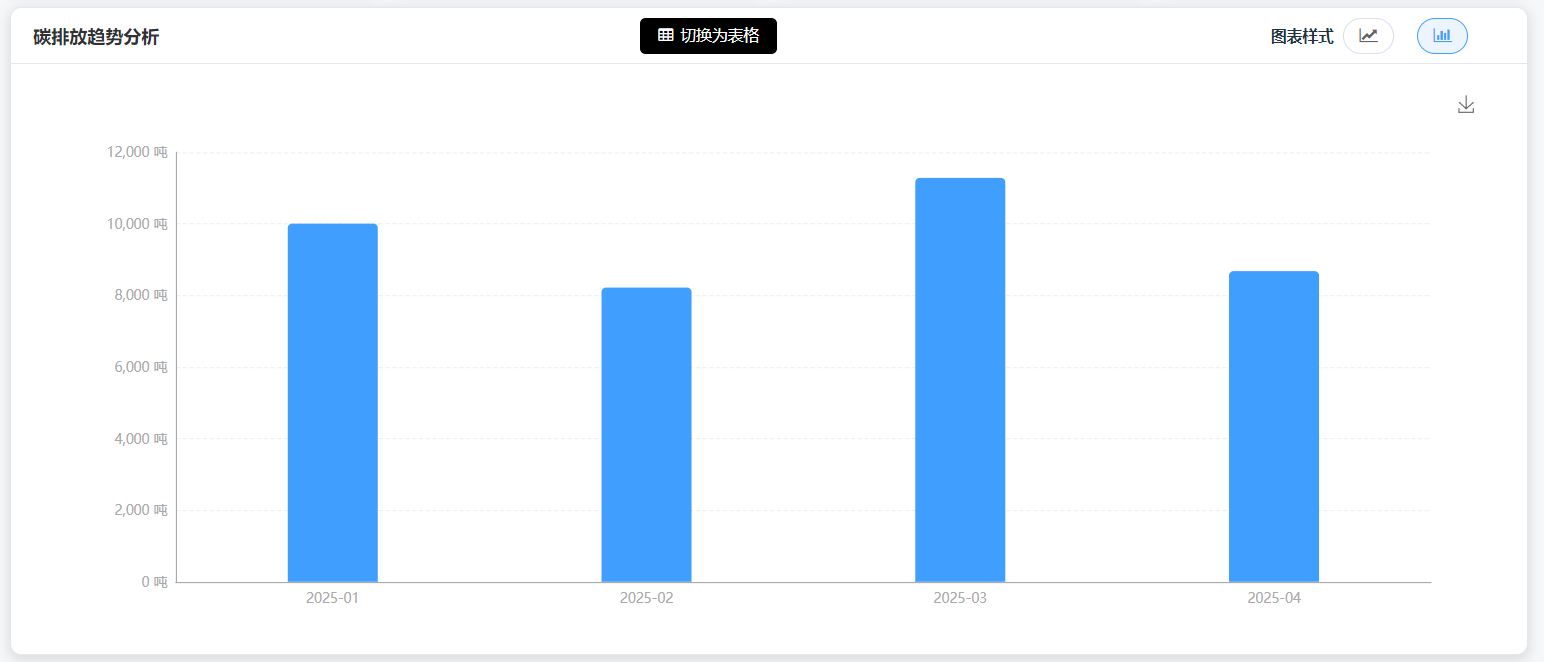1544x662 pixels.
Task: Click the 碳排放趋势分析 panel title
Action: [x=96, y=37]
